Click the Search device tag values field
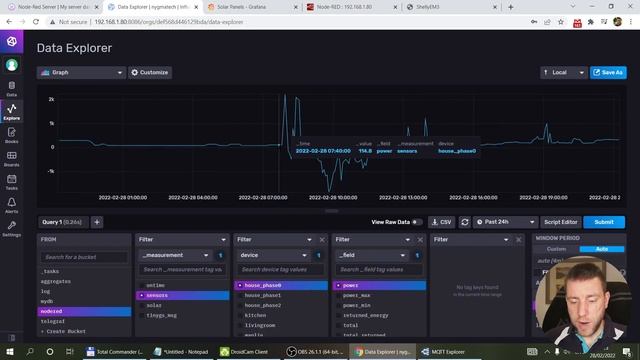 coord(281,269)
